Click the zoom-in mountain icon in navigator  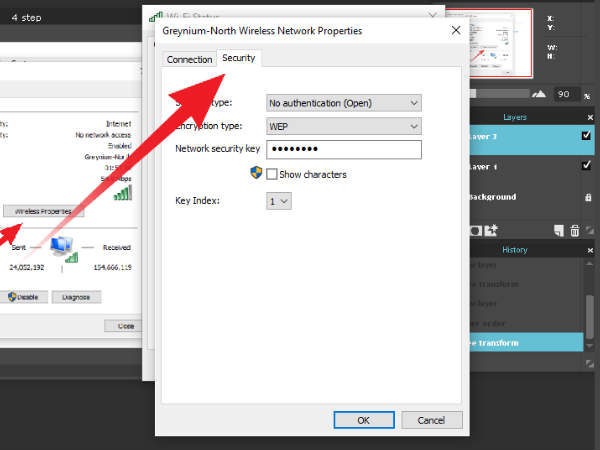coord(540,92)
